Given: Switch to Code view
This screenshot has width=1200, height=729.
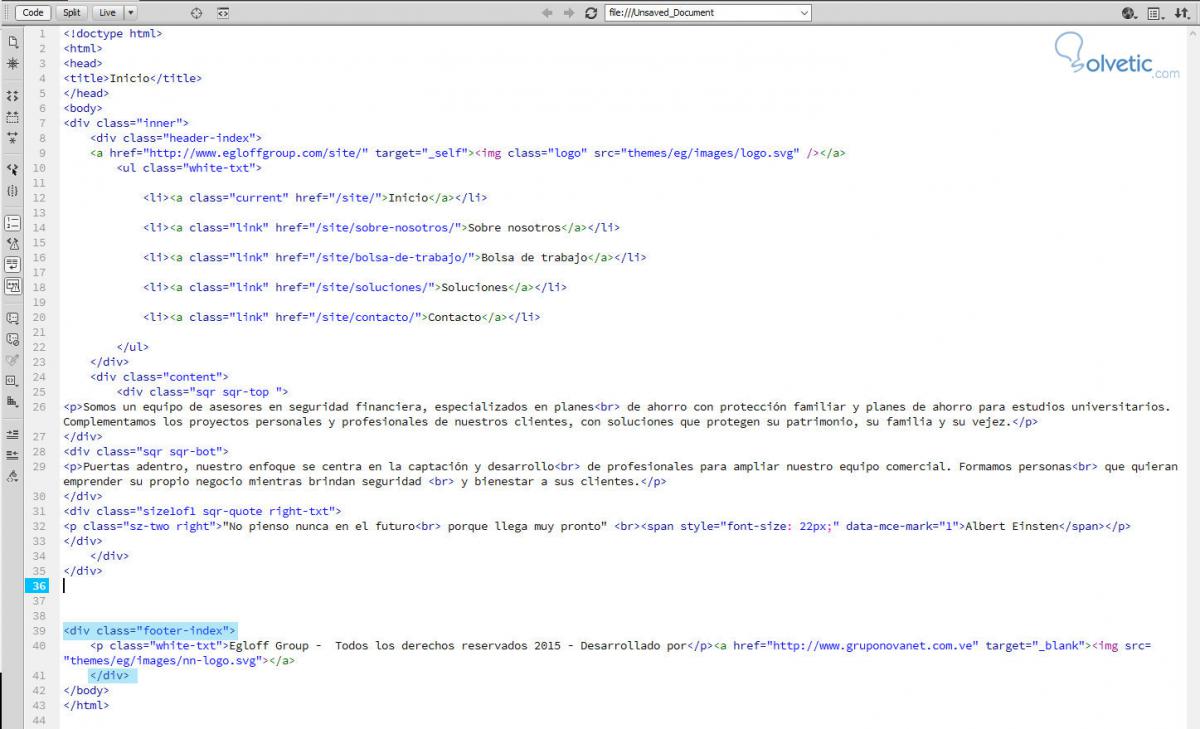Looking at the screenshot, I should 33,13.
